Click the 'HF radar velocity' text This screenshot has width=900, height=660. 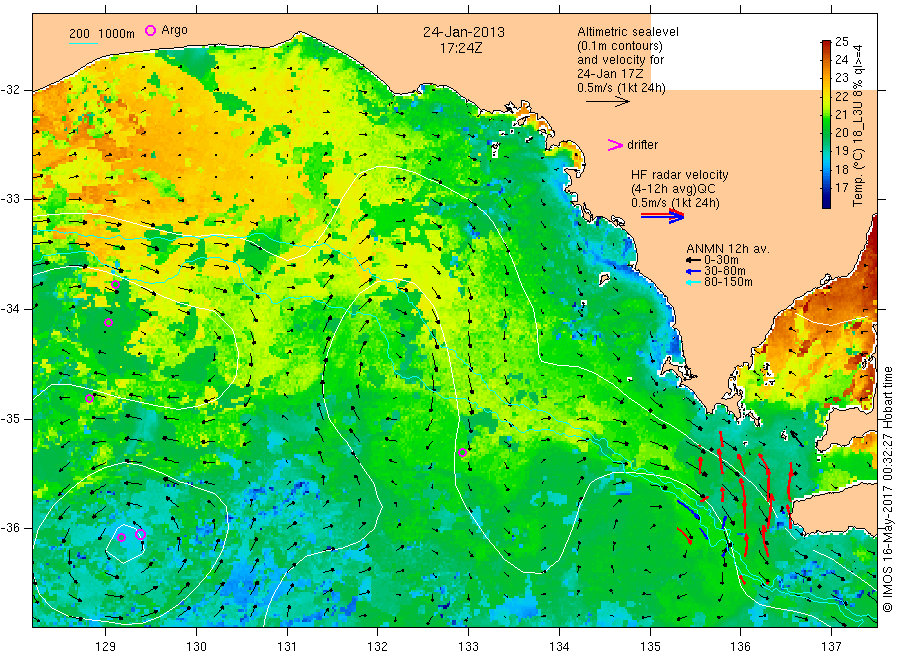[x=680, y=174]
